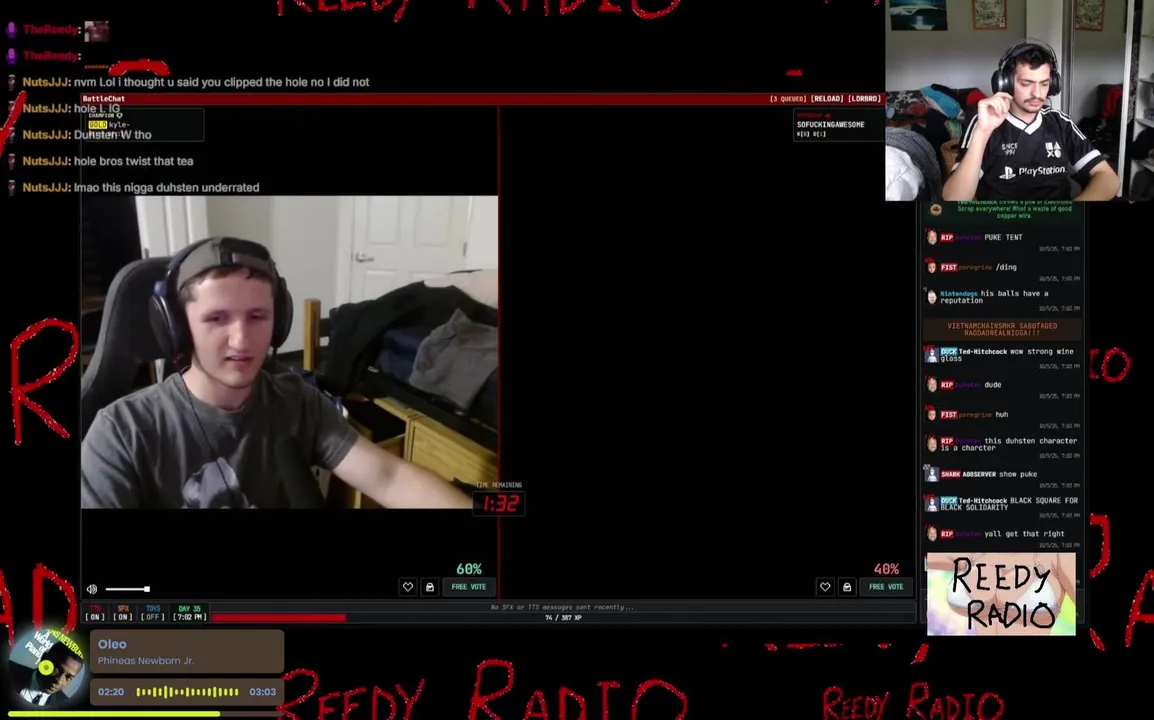Viewport: 1154px width, 720px height.
Task: Click the SHARK badge on show puke message
Action: click(x=950, y=474)
